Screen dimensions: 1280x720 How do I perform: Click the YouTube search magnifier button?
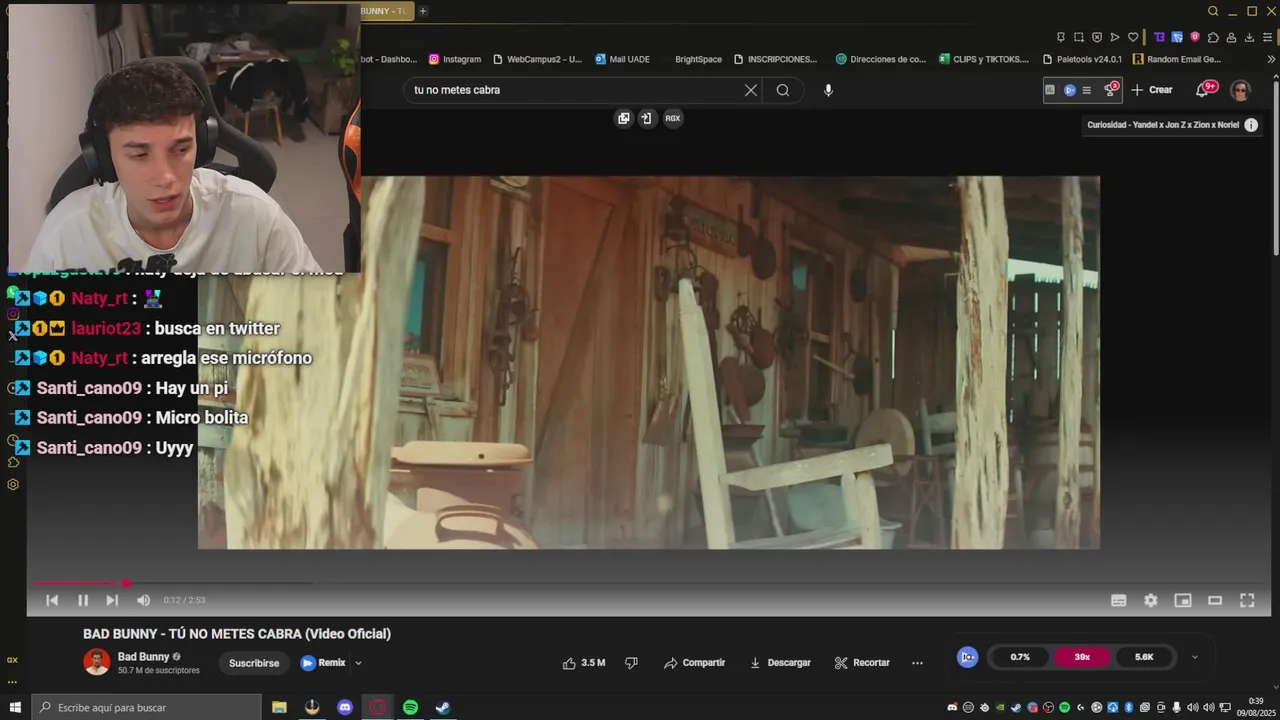click(783, 90)
